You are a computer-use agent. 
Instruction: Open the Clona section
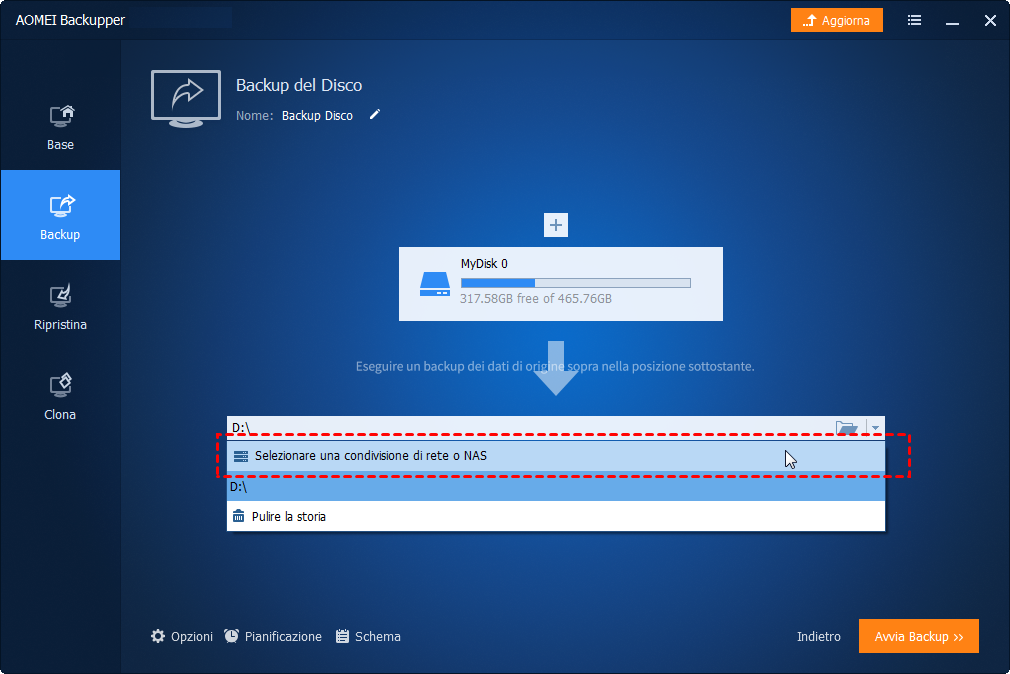point(61,396)
